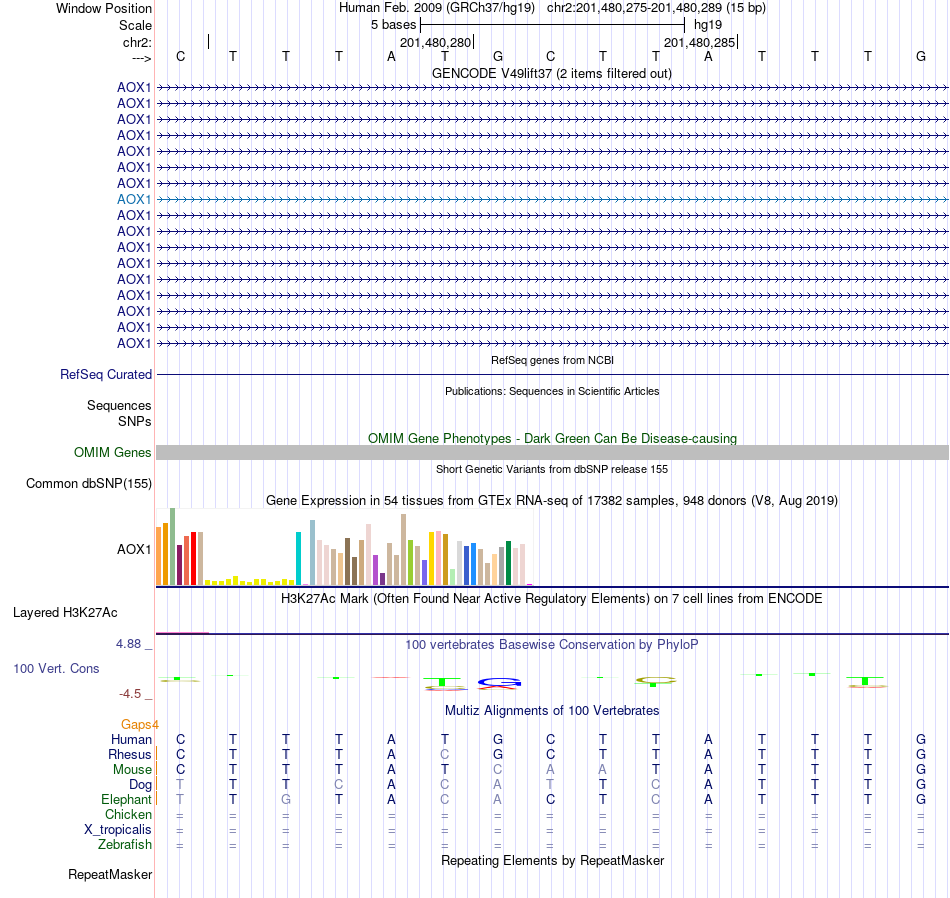Viewport: 950px width, 898px height.
Task: Click the Common dbSNP(155) label
Action: point(89,484)
